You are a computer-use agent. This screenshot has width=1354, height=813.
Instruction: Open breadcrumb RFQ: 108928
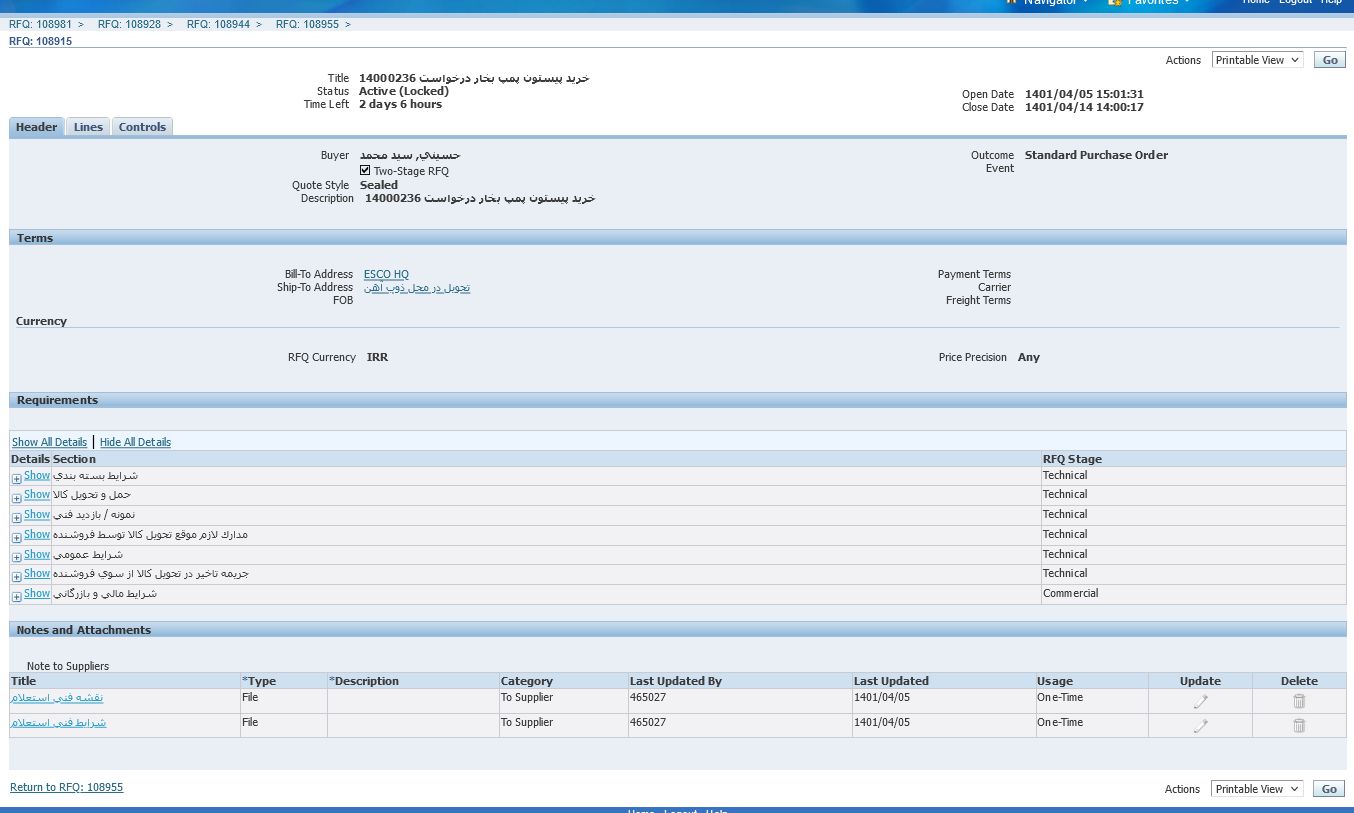pos(129,24)
